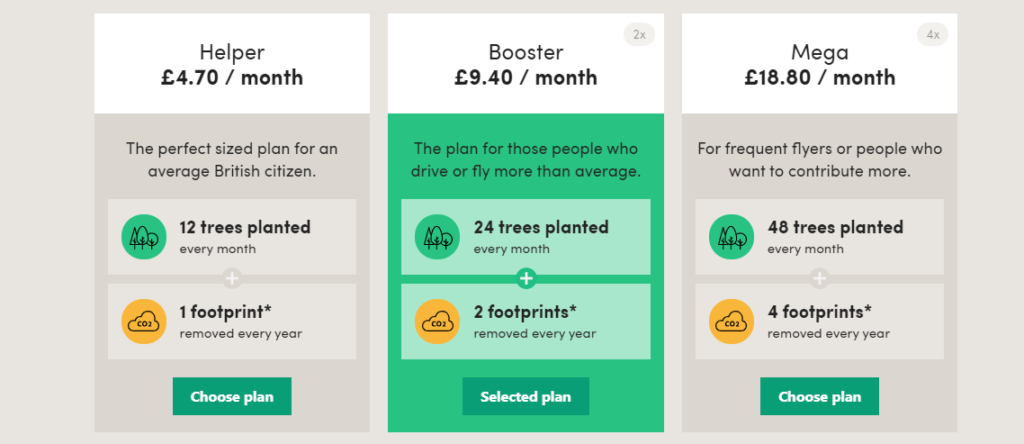Click the CO2 cloud icon in Booster plan
The width and height of the screenshot is (1024, 444).
coord(438,322)
